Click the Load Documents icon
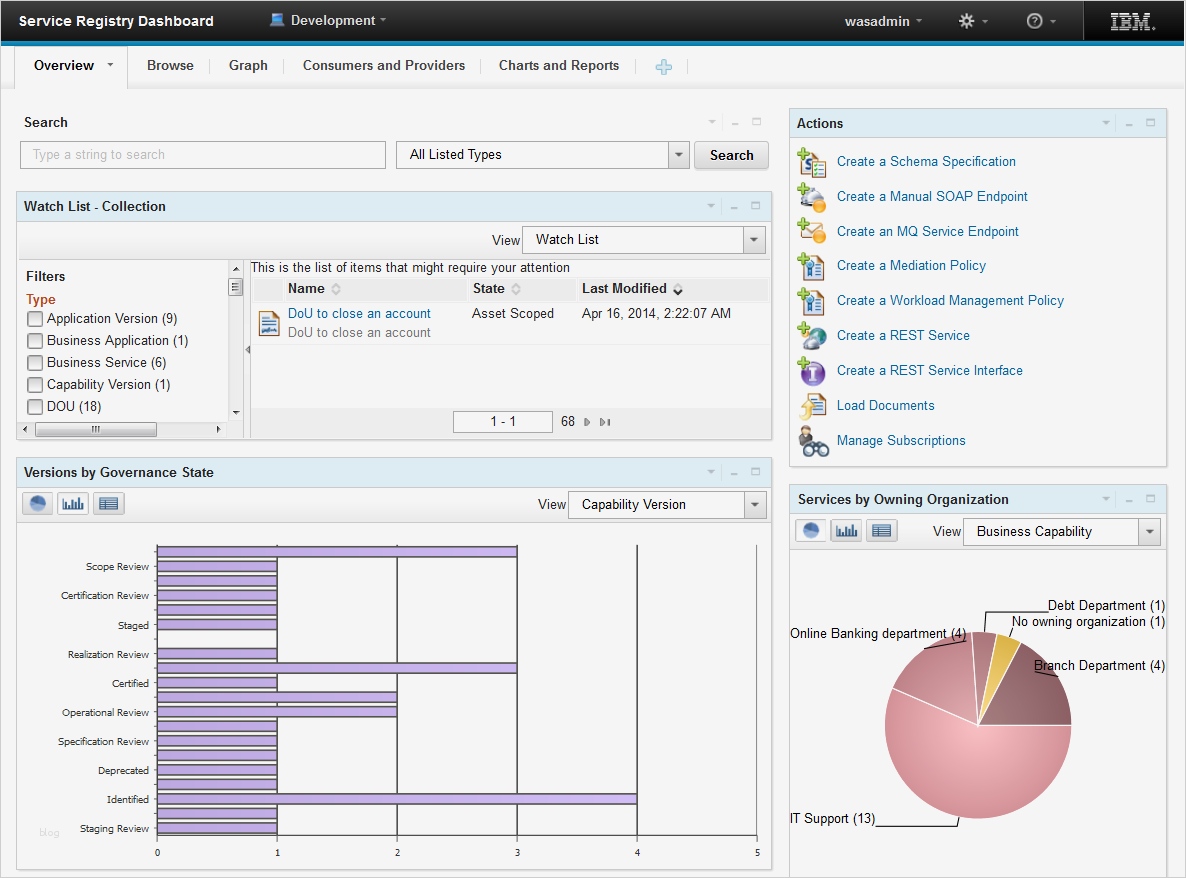The height and width of the screenshot is (878, 1186). (x=811, y=406)
